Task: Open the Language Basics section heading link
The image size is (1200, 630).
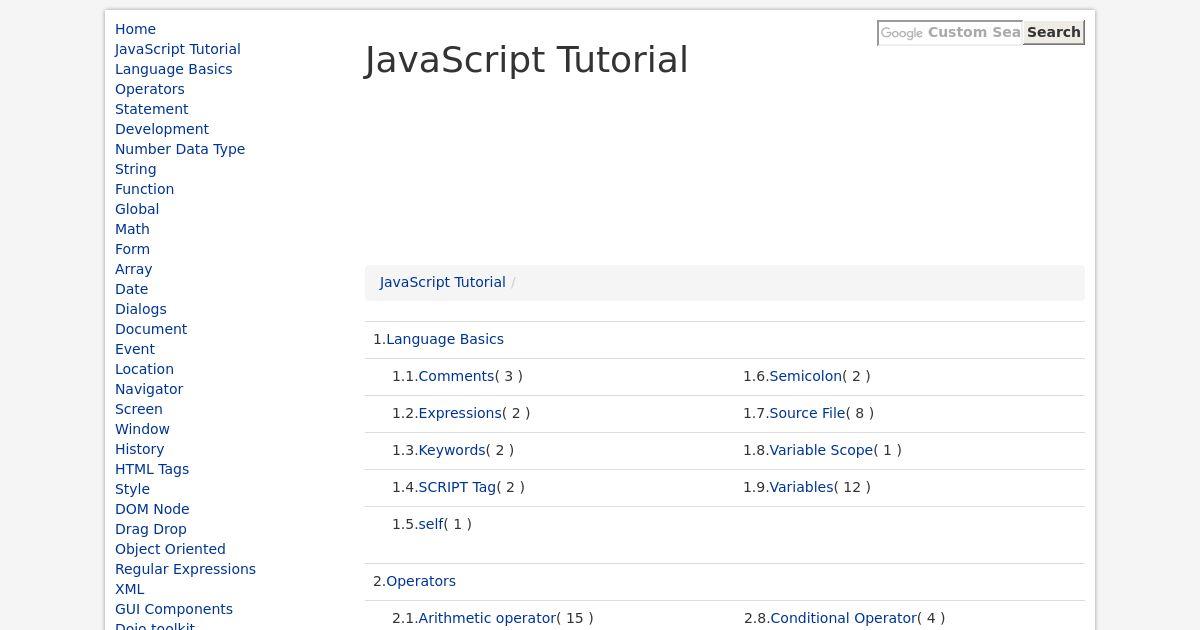Action: (x=445, y=339)
